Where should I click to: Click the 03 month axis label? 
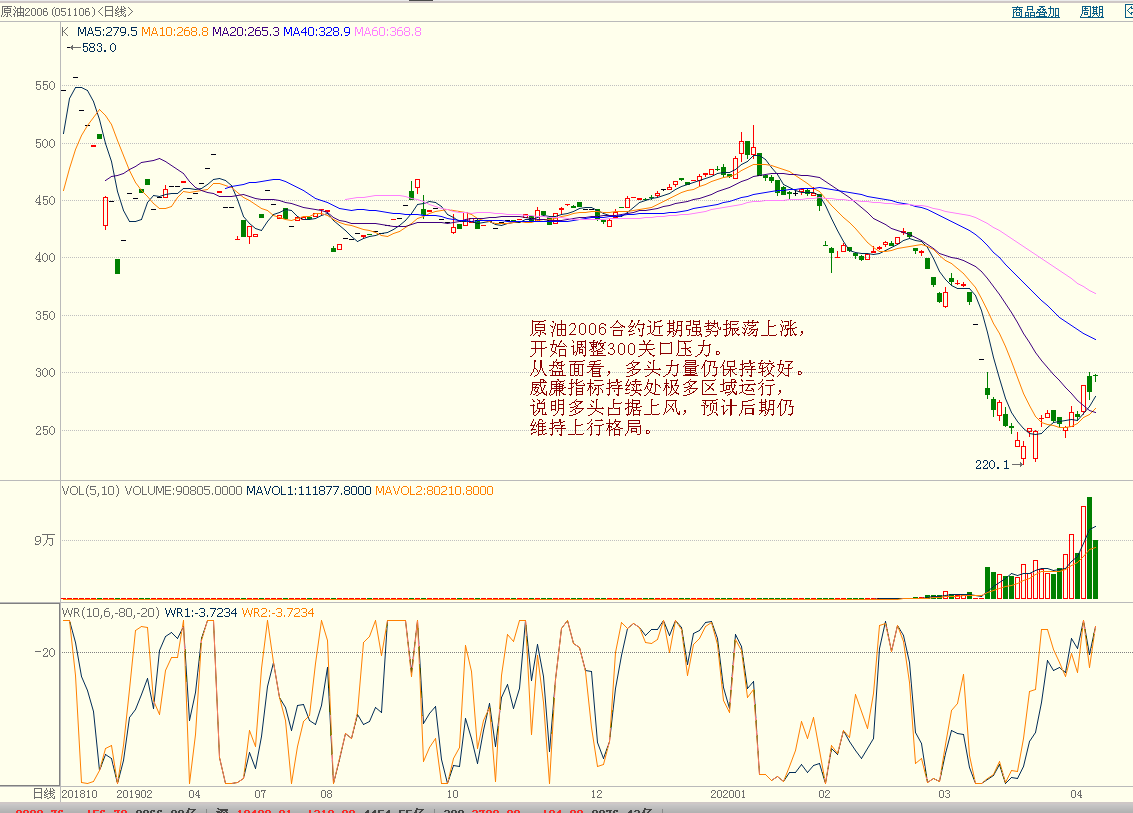coord(944,794)
